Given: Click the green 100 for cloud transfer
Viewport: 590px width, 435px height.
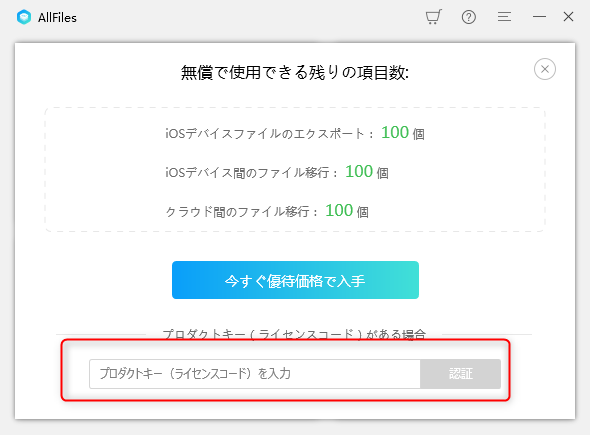Looking at the screenshot, I should click(x=339, y=210).
